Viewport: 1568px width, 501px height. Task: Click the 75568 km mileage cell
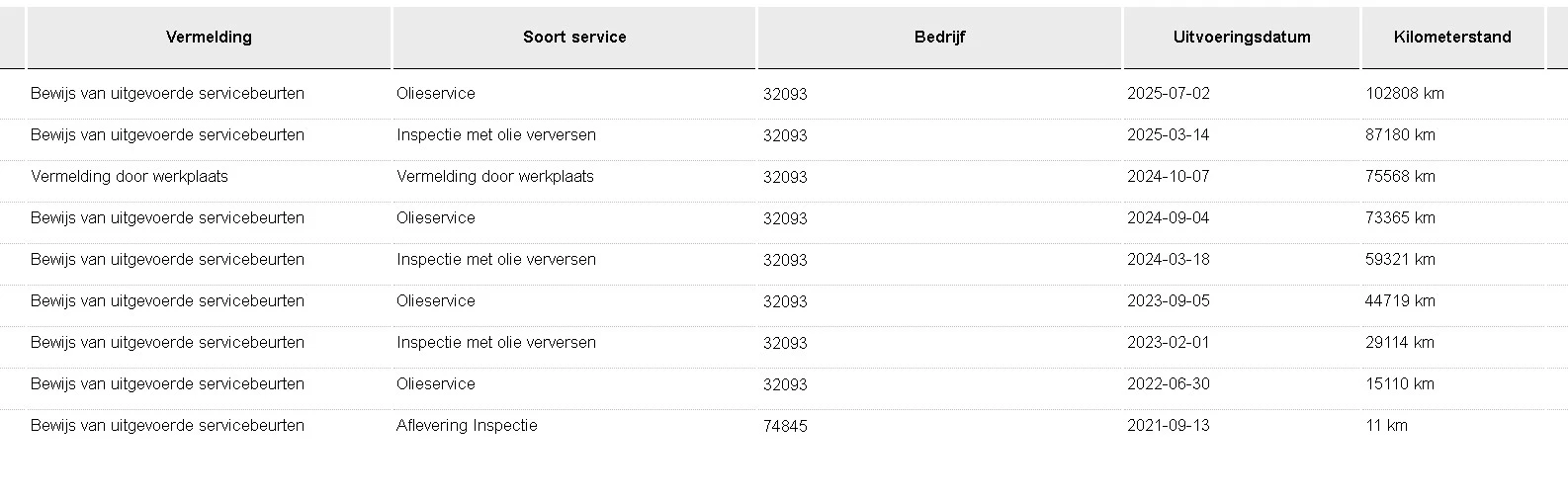(x=1400, y=177)
